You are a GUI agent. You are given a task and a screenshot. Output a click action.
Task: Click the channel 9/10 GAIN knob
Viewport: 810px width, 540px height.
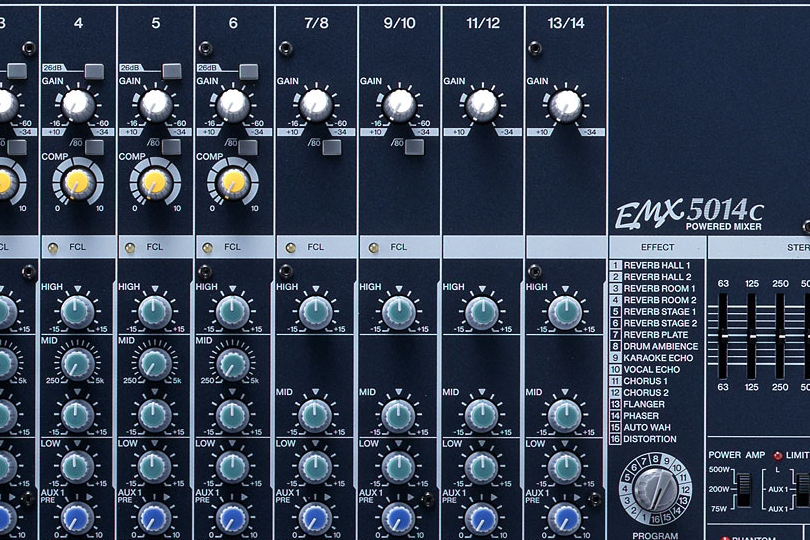coord(399,105)
